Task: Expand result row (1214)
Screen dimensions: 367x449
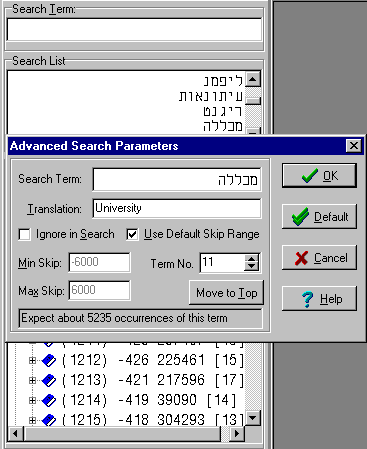Action: (32, 400)
